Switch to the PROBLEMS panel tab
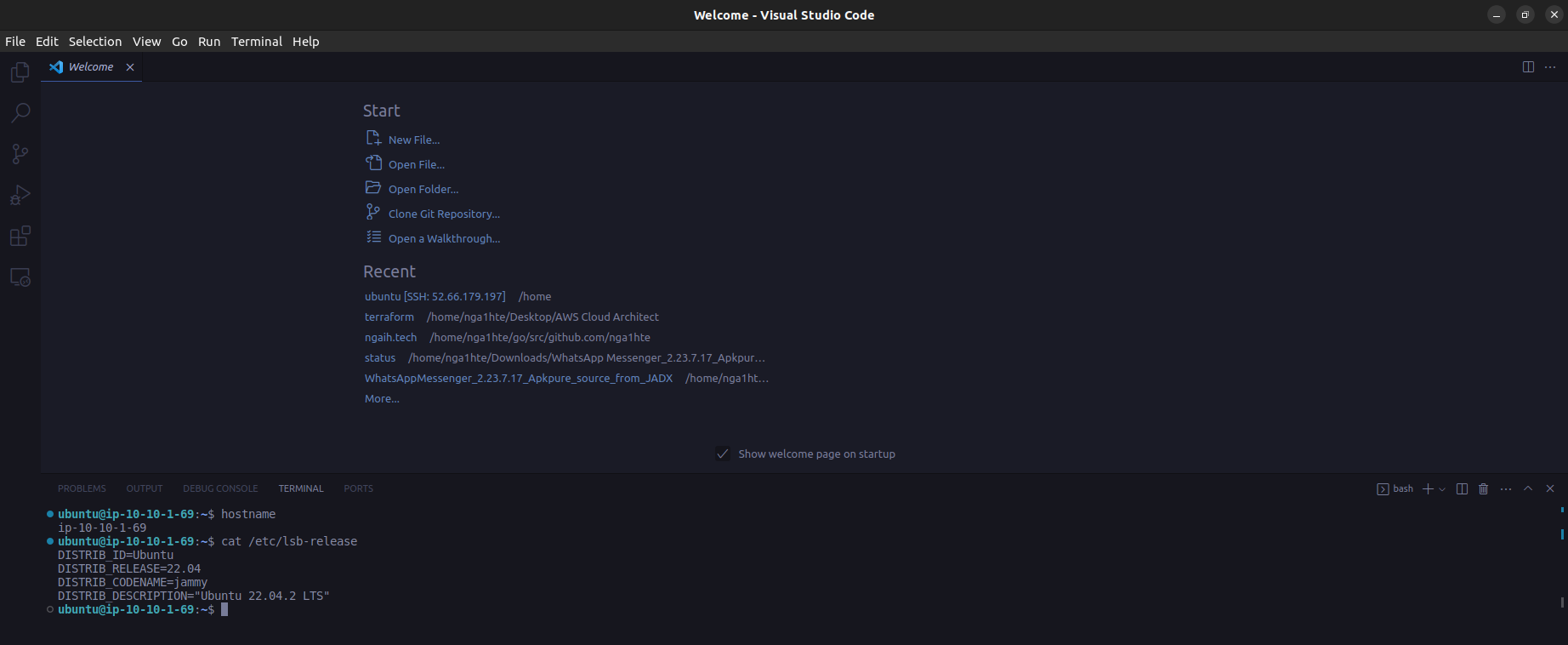 (x=82, y=488)
